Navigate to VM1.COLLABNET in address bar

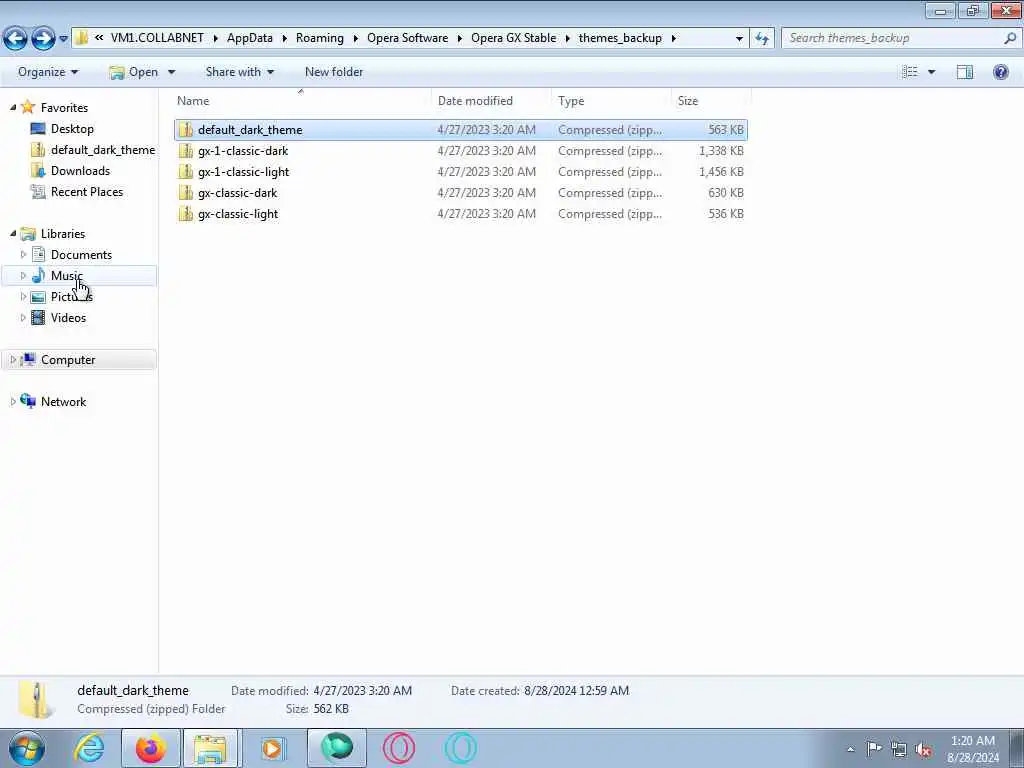tap(157, 38)
